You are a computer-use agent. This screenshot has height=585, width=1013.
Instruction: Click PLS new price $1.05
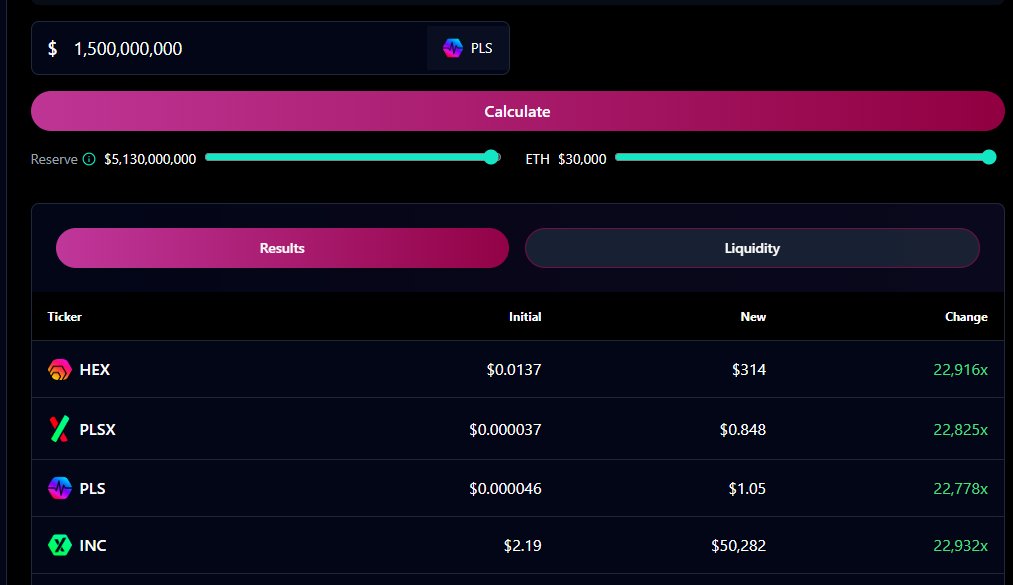pos(747,488)
